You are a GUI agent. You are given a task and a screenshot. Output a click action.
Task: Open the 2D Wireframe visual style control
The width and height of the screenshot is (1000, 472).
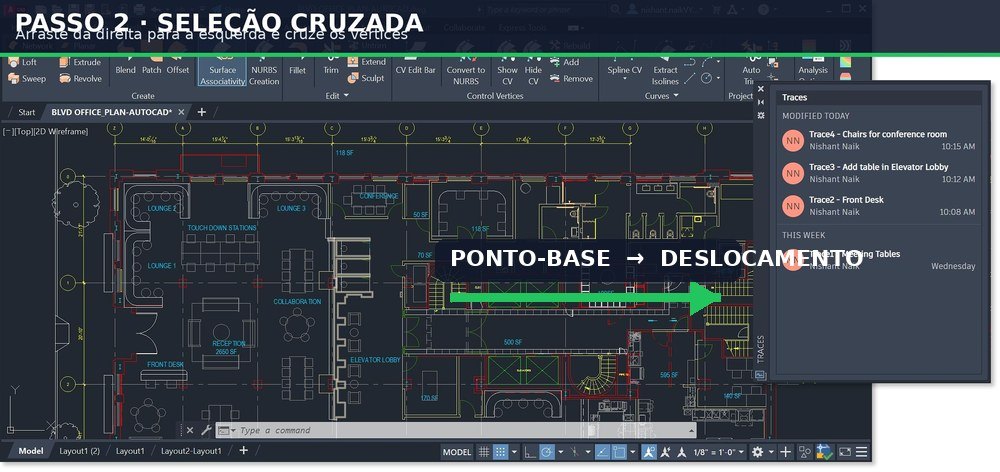pos(60,131)
